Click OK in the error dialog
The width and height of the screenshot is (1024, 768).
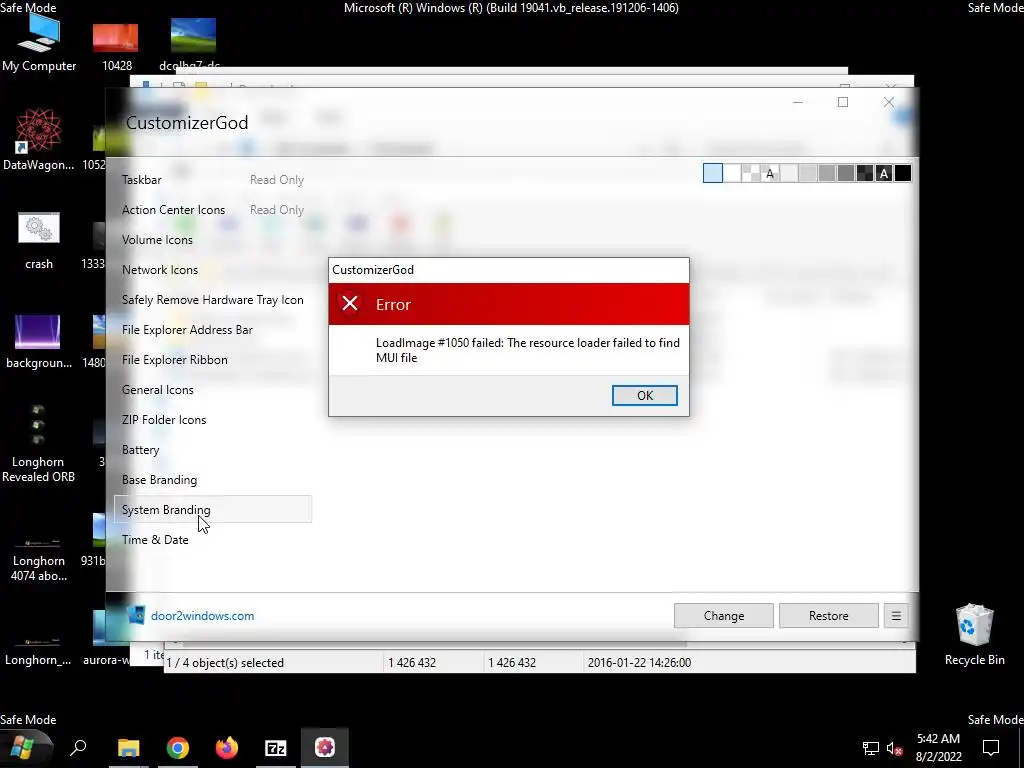click(x=645, y=395)
